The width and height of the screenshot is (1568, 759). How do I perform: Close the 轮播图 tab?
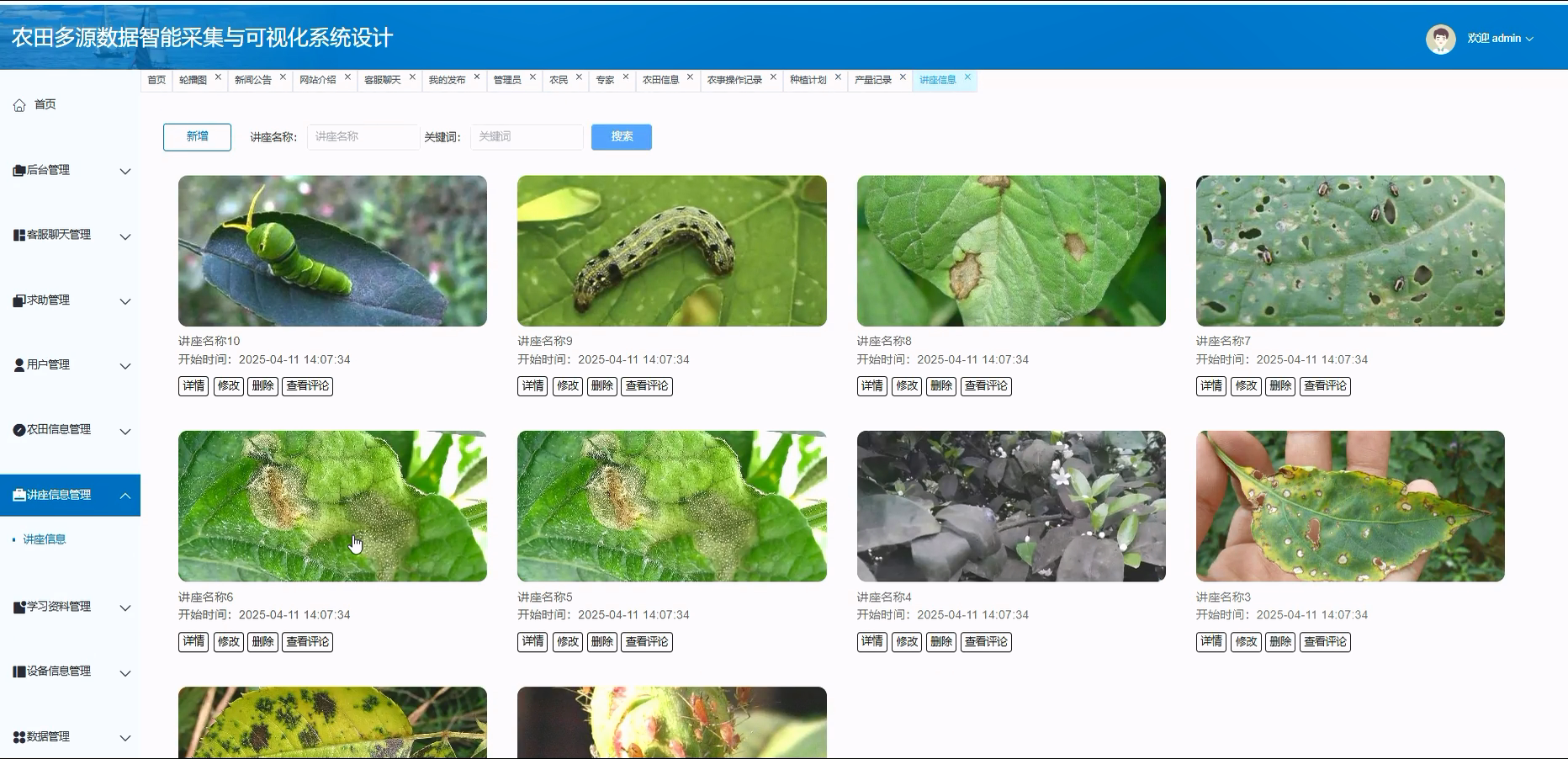pyautogui.click(x=218, y=77)
